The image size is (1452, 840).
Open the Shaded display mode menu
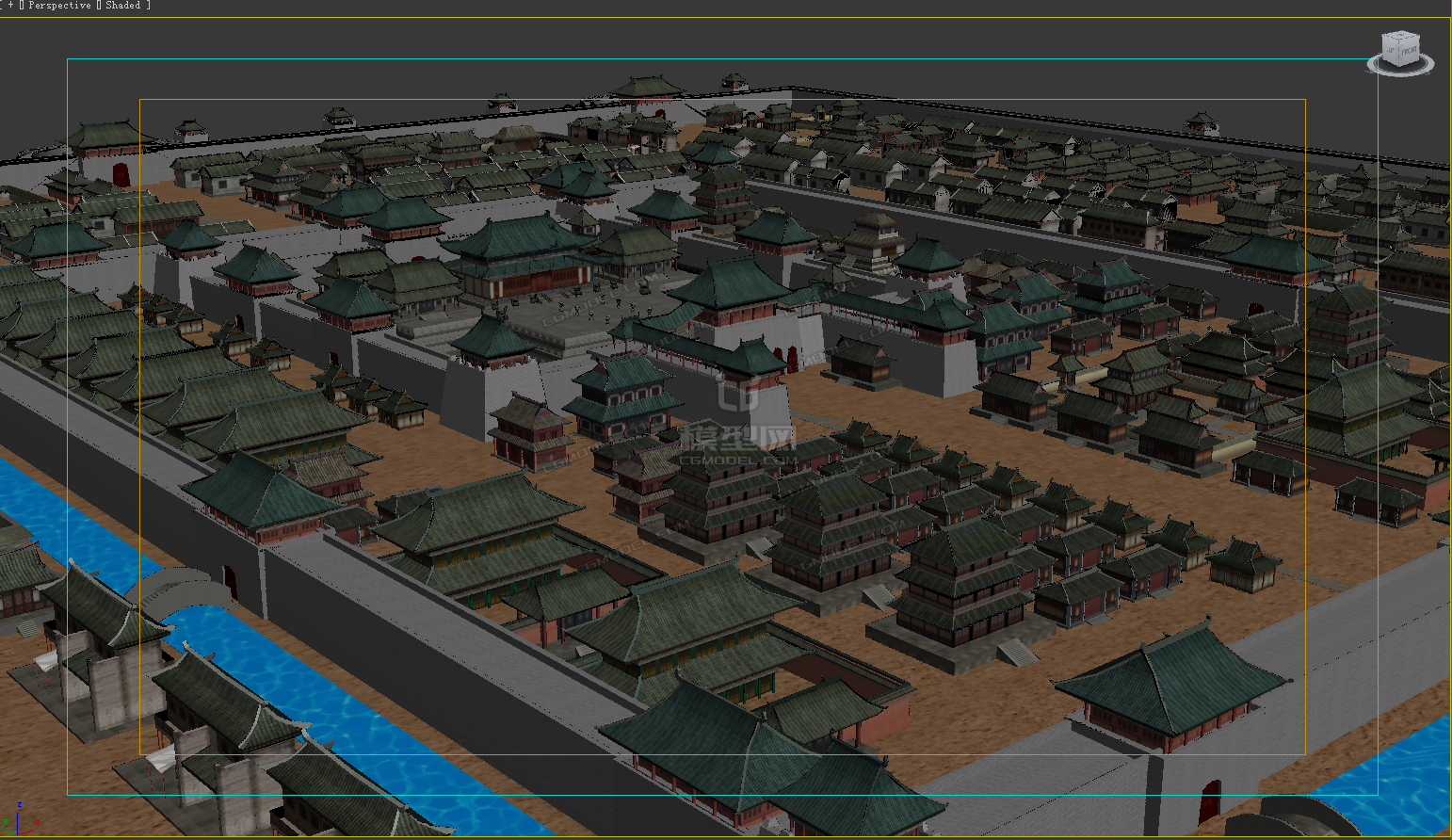tap(122, 6)
